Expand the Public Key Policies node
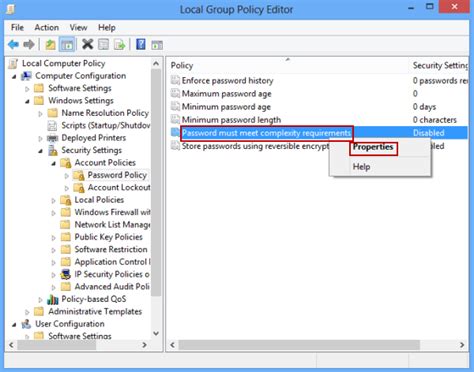The width and height of the screenshot is (474, 372). (x=53, y=238)
